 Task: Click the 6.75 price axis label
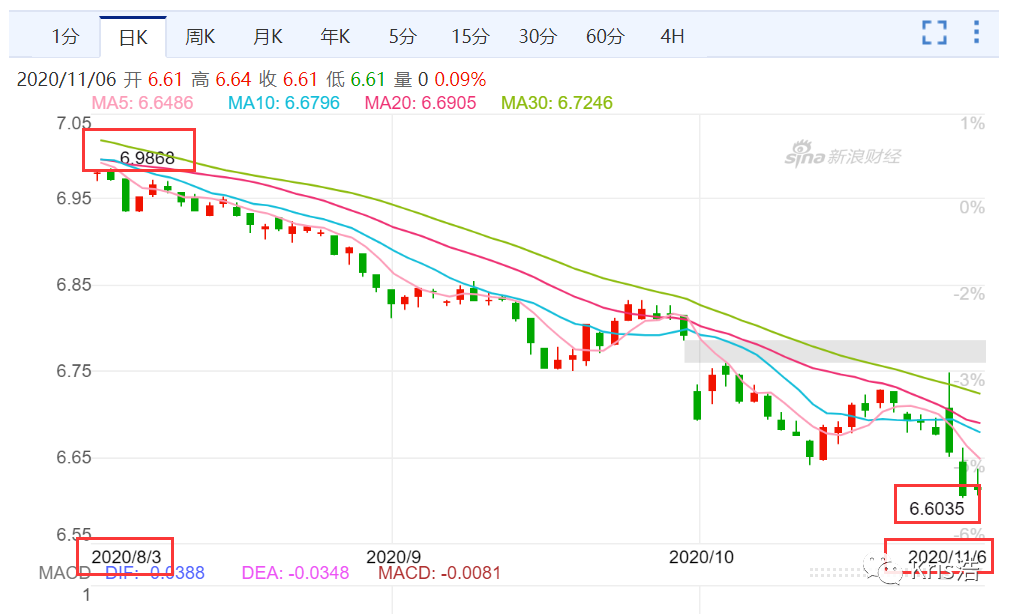[74, 371]
